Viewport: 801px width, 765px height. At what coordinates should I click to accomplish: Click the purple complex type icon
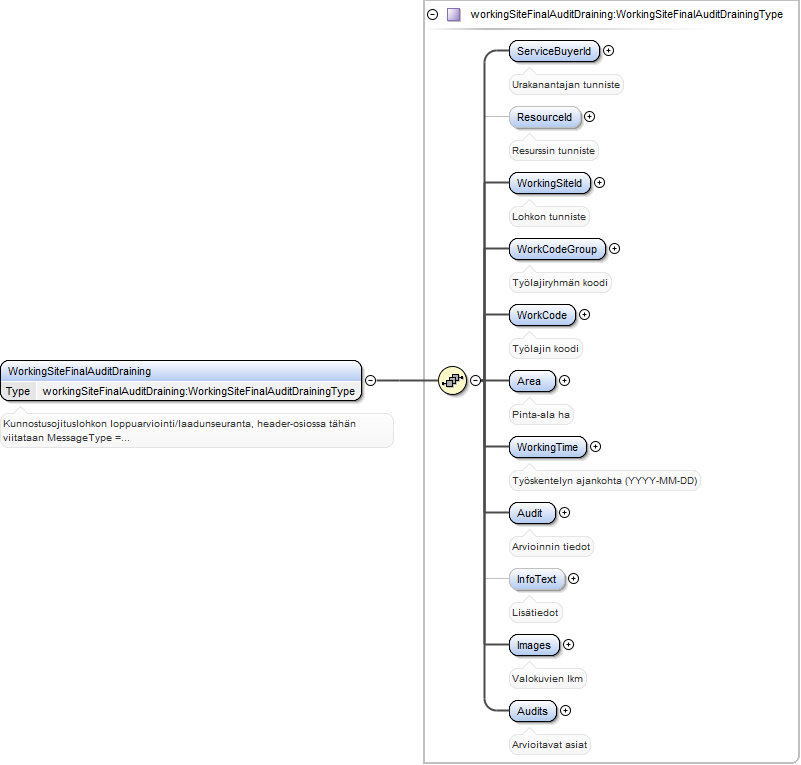(454, 14)
